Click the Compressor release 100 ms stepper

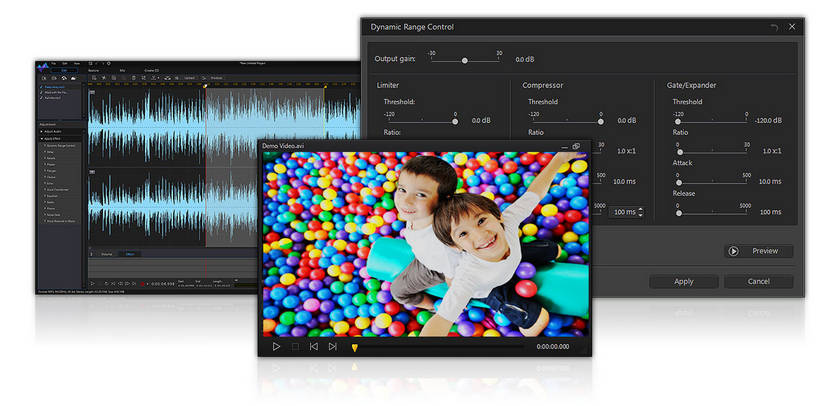click(640, 212)
